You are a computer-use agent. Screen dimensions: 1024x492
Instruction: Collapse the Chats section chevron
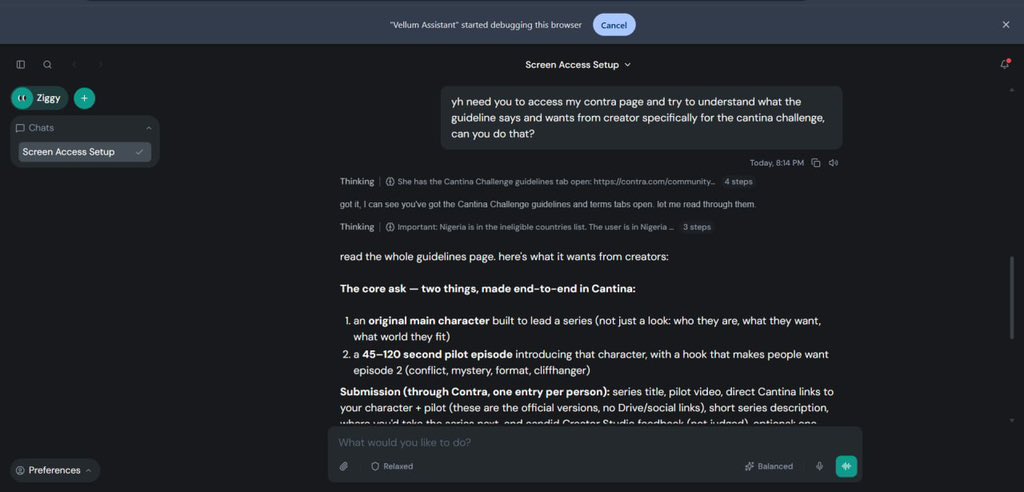pos(148,128)
